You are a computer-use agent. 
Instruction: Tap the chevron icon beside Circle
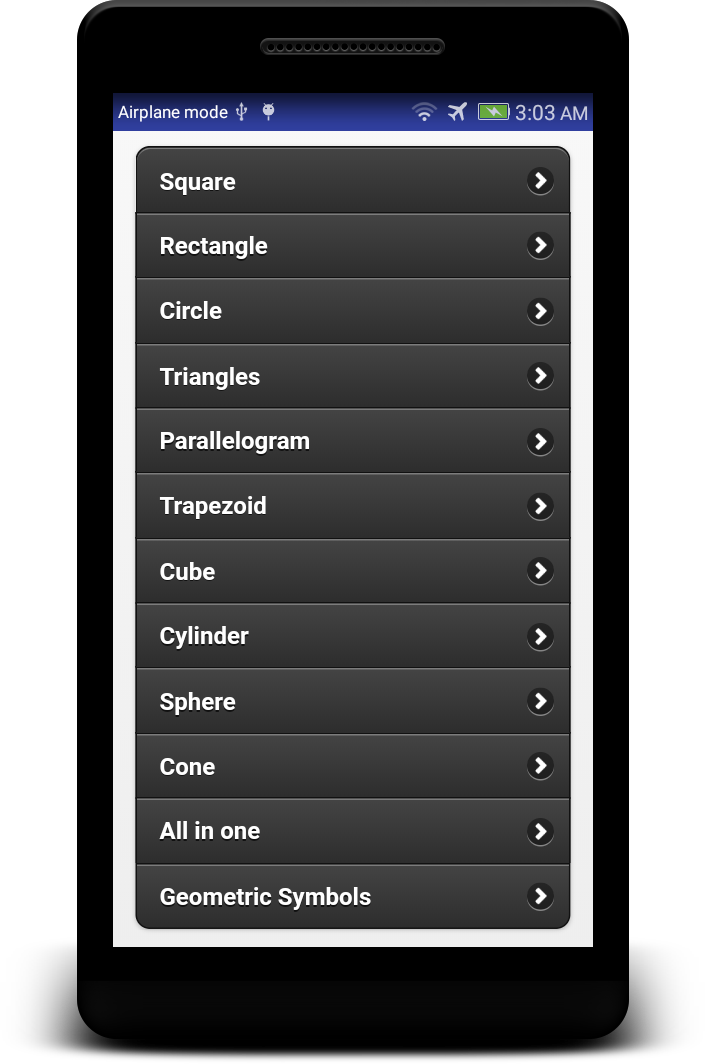click(540, 311)
